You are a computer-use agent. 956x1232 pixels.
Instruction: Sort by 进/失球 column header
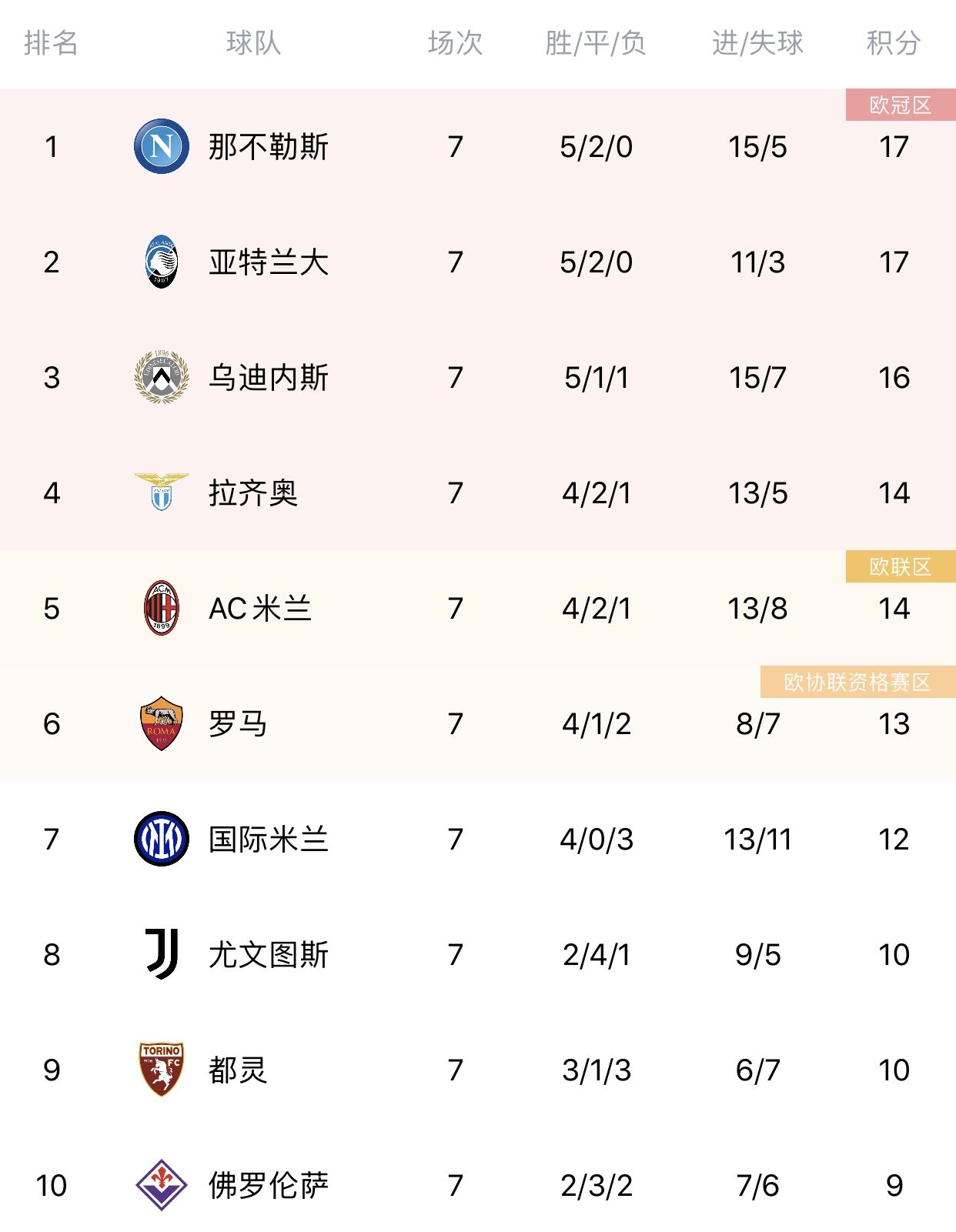757,43
